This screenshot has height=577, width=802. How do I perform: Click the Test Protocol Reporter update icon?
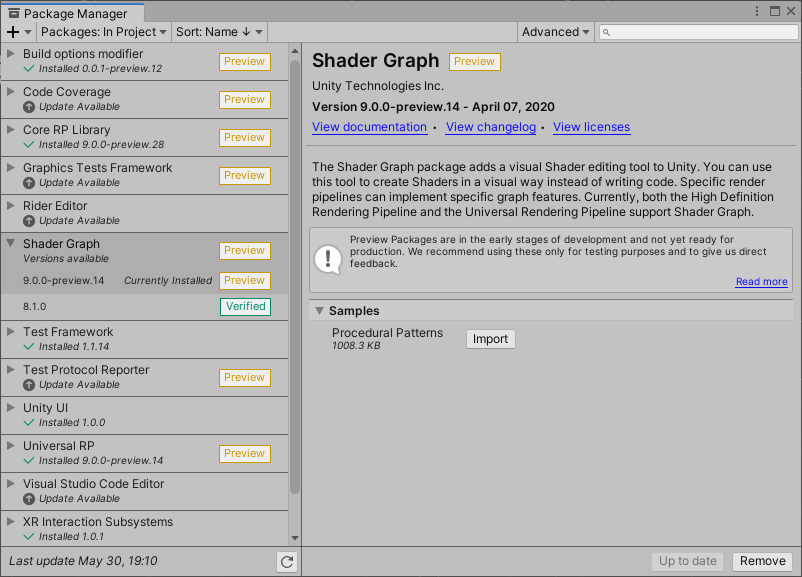29,385
